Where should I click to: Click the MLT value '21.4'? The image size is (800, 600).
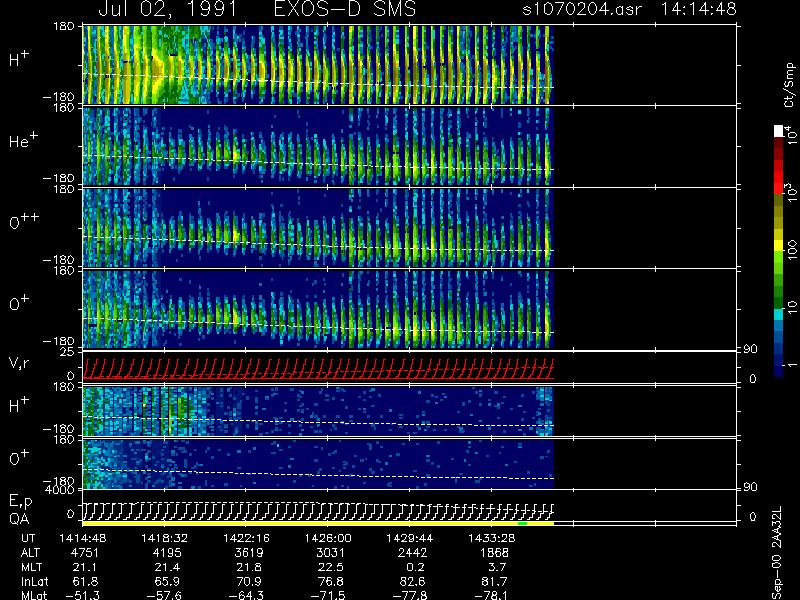[x=169, y=567]
